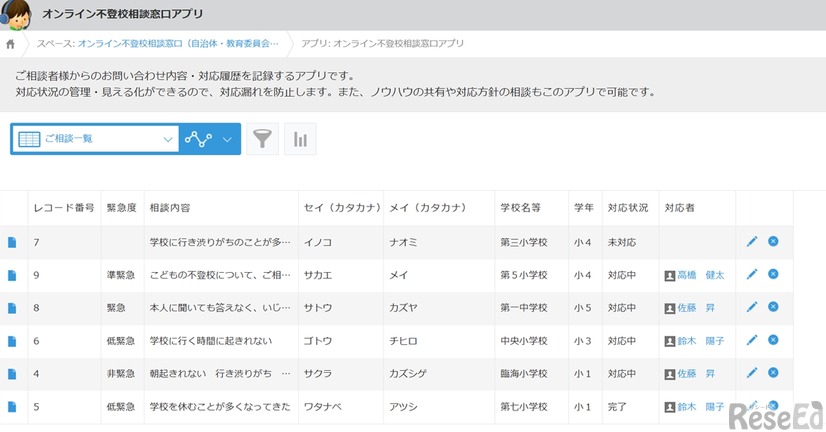Open assignee 鈴木 陽子 in record 6
The image size is (826, 432).
[700, 340]
